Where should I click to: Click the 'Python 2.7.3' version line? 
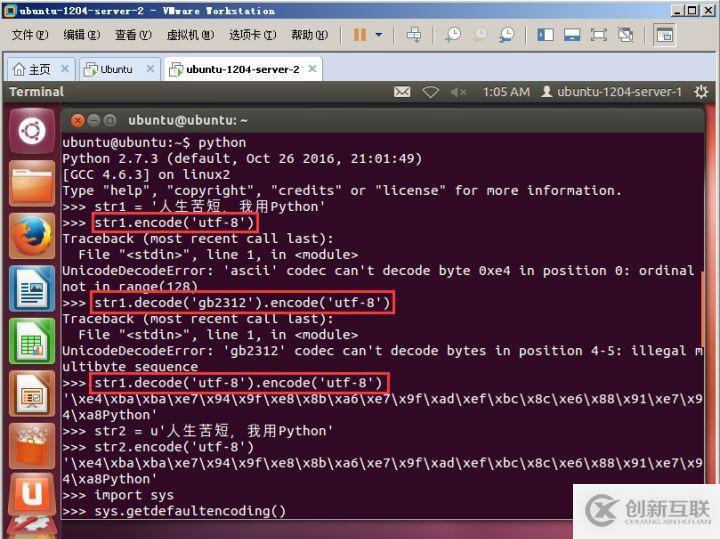(242, 158)
